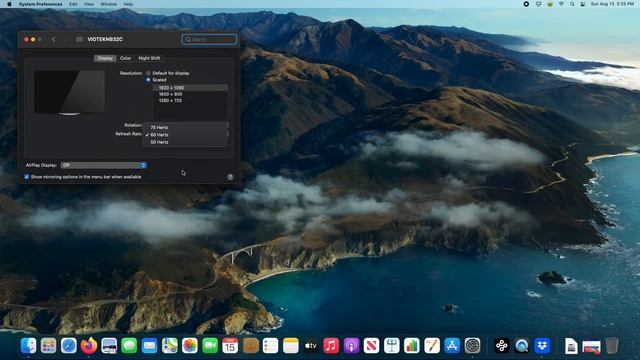Launch Safari from the dock
The height and width of the screenshot is (360, 640).
69,346
